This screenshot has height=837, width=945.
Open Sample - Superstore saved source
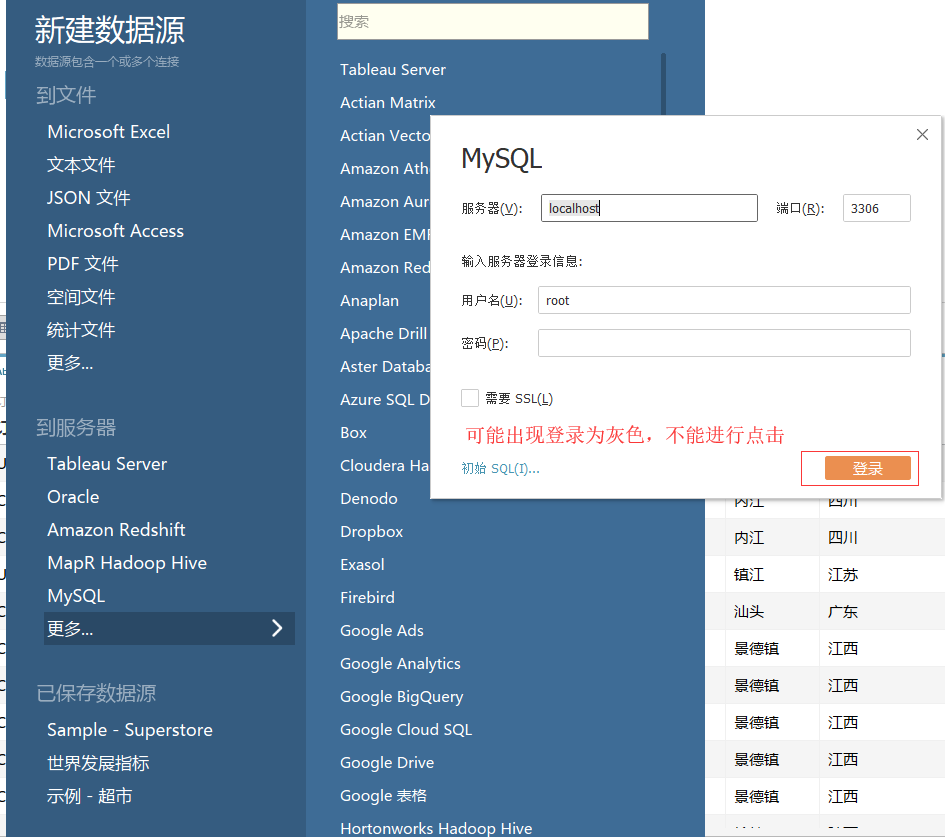coord(130,730)
